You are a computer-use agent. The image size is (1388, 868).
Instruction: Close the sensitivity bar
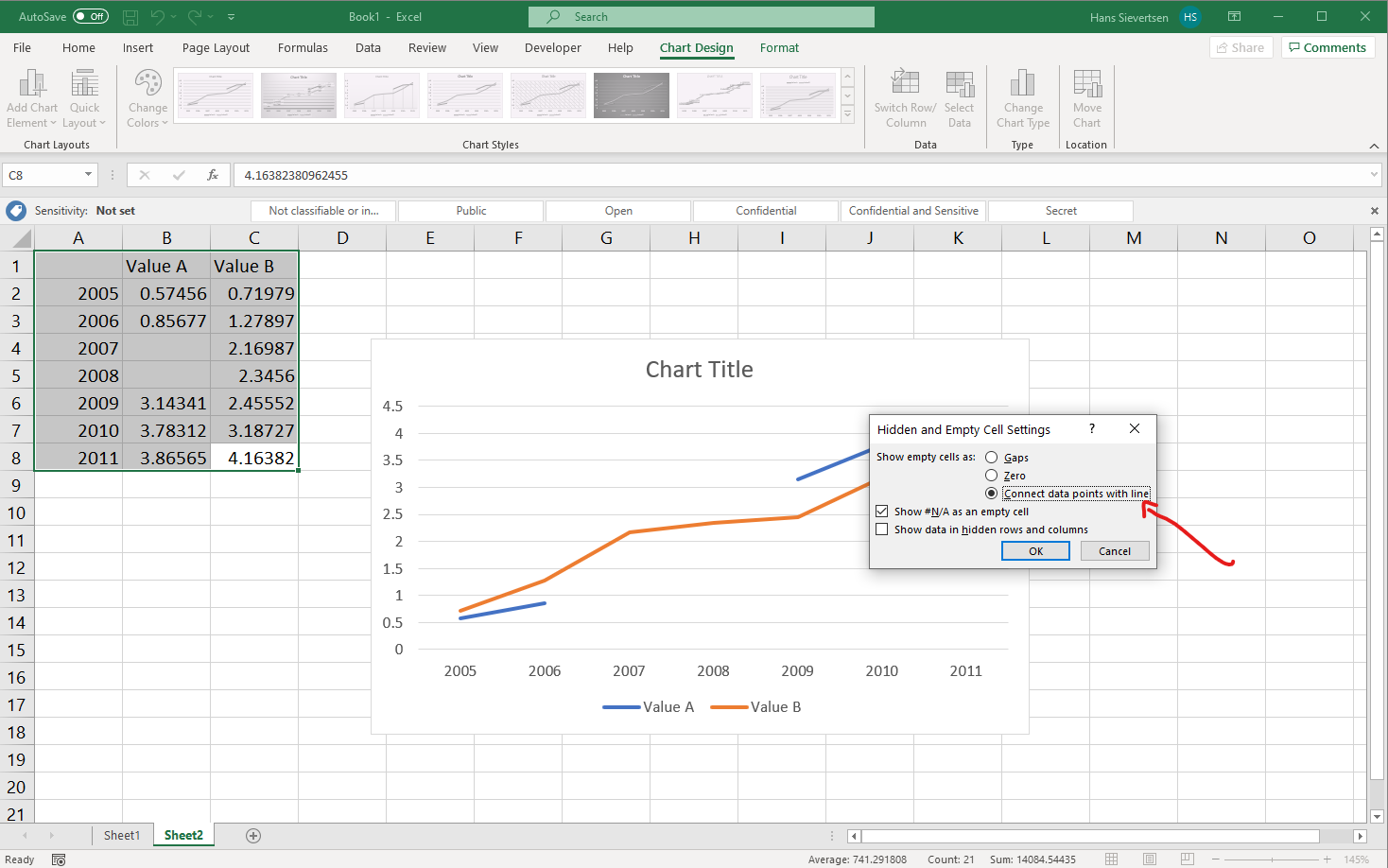[x=1375, y=211]
